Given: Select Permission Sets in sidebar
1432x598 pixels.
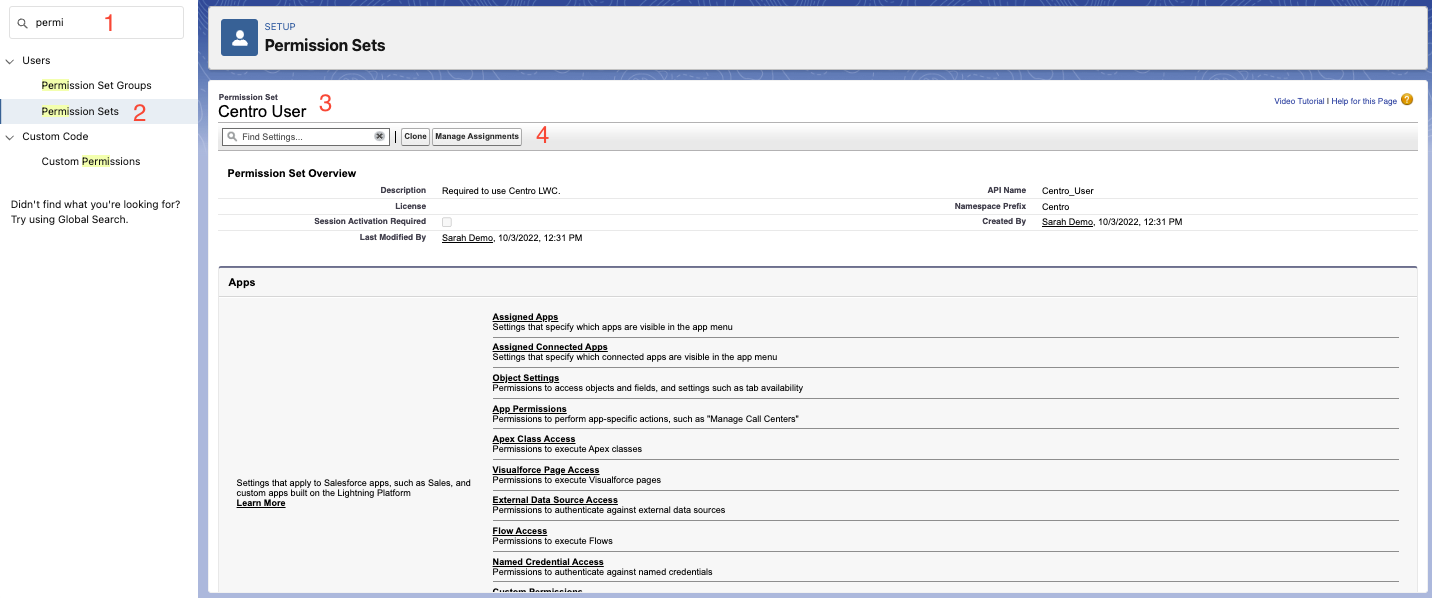Looking at the screenshot, I should (x=80, y=111).
